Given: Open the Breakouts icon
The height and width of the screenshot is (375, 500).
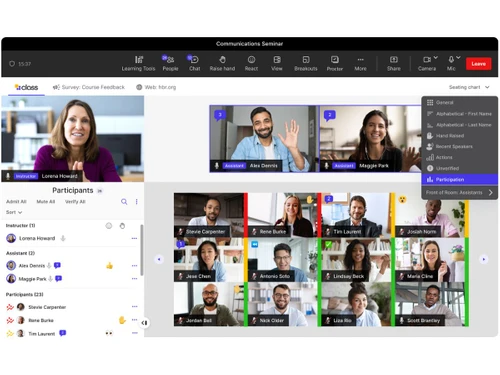Looking at the screenshot, I should coord(306,63).
